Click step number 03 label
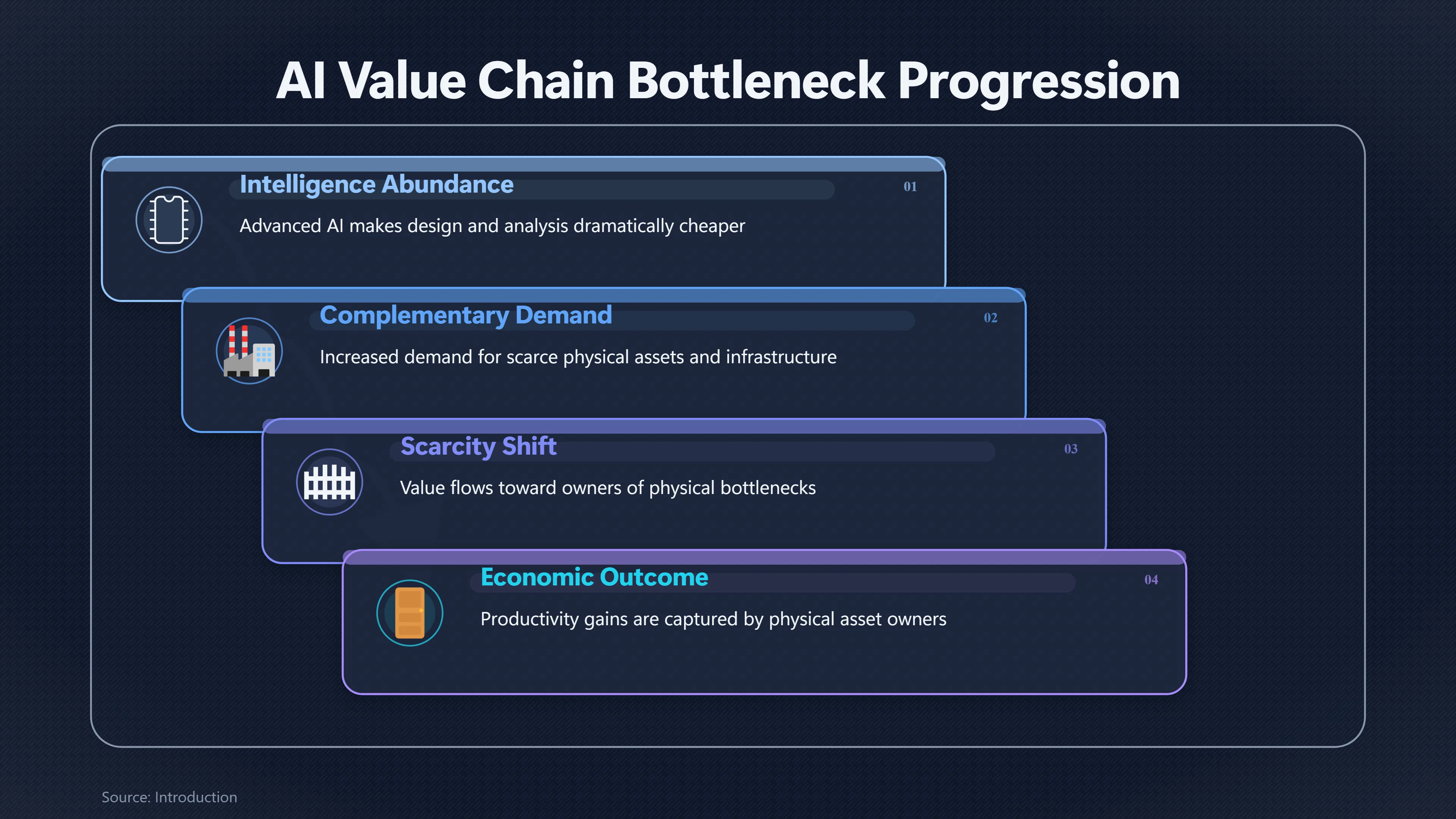The width and height of the screenshot is (1456, 819). pos(1070,449)
